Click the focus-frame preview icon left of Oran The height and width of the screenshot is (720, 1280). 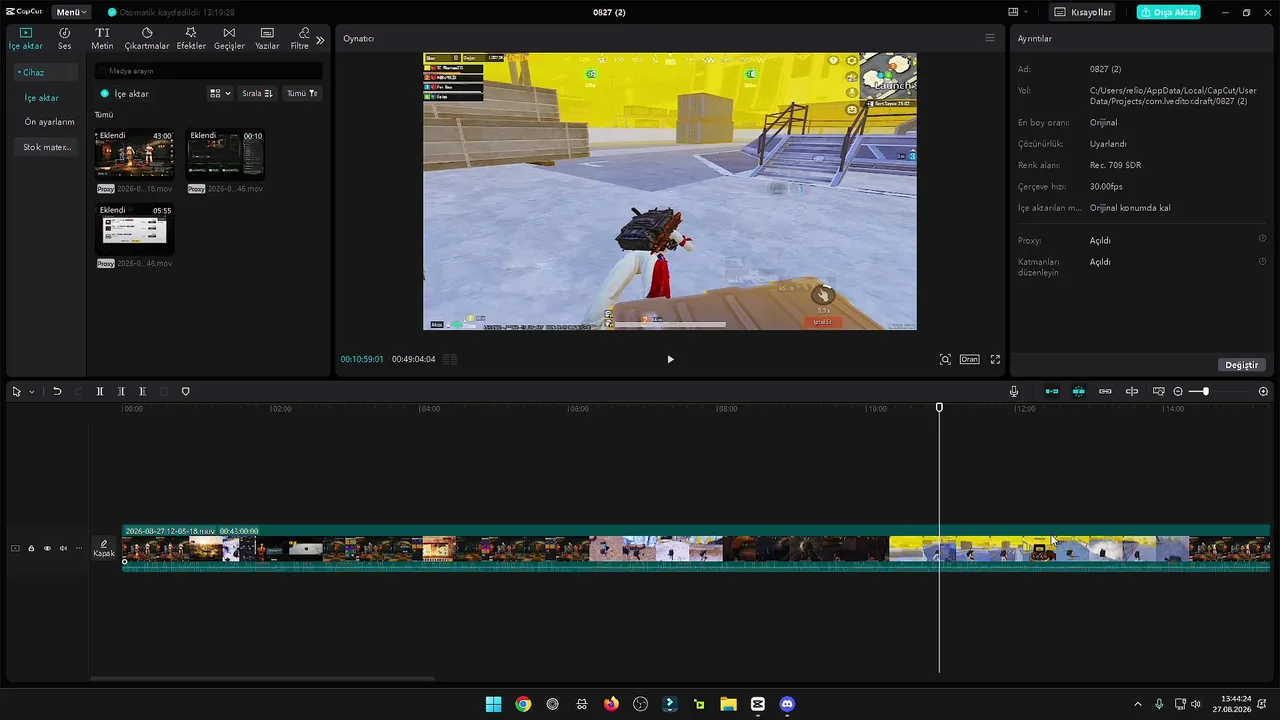[945, 359]
